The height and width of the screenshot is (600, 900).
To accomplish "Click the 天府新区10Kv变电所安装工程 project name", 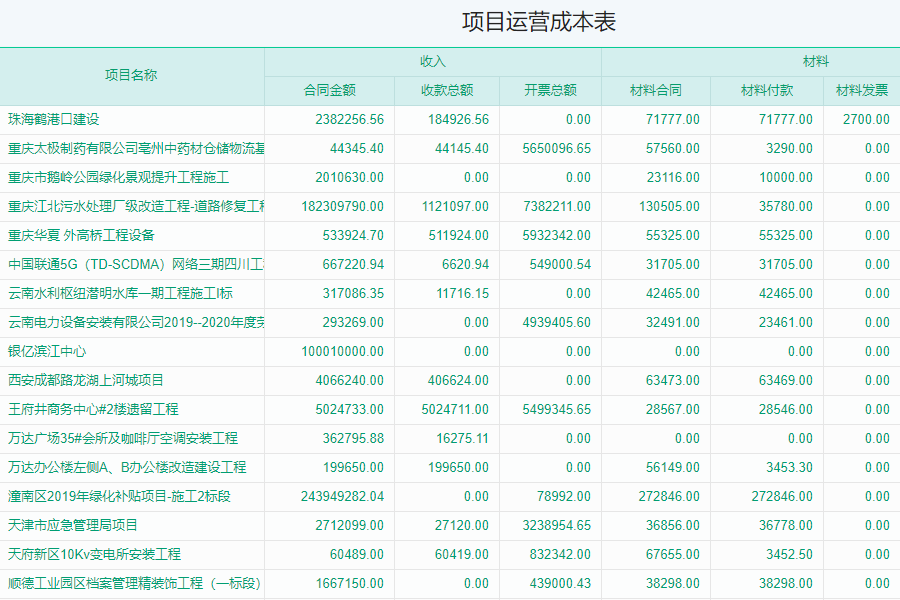I will coord(95,554).
